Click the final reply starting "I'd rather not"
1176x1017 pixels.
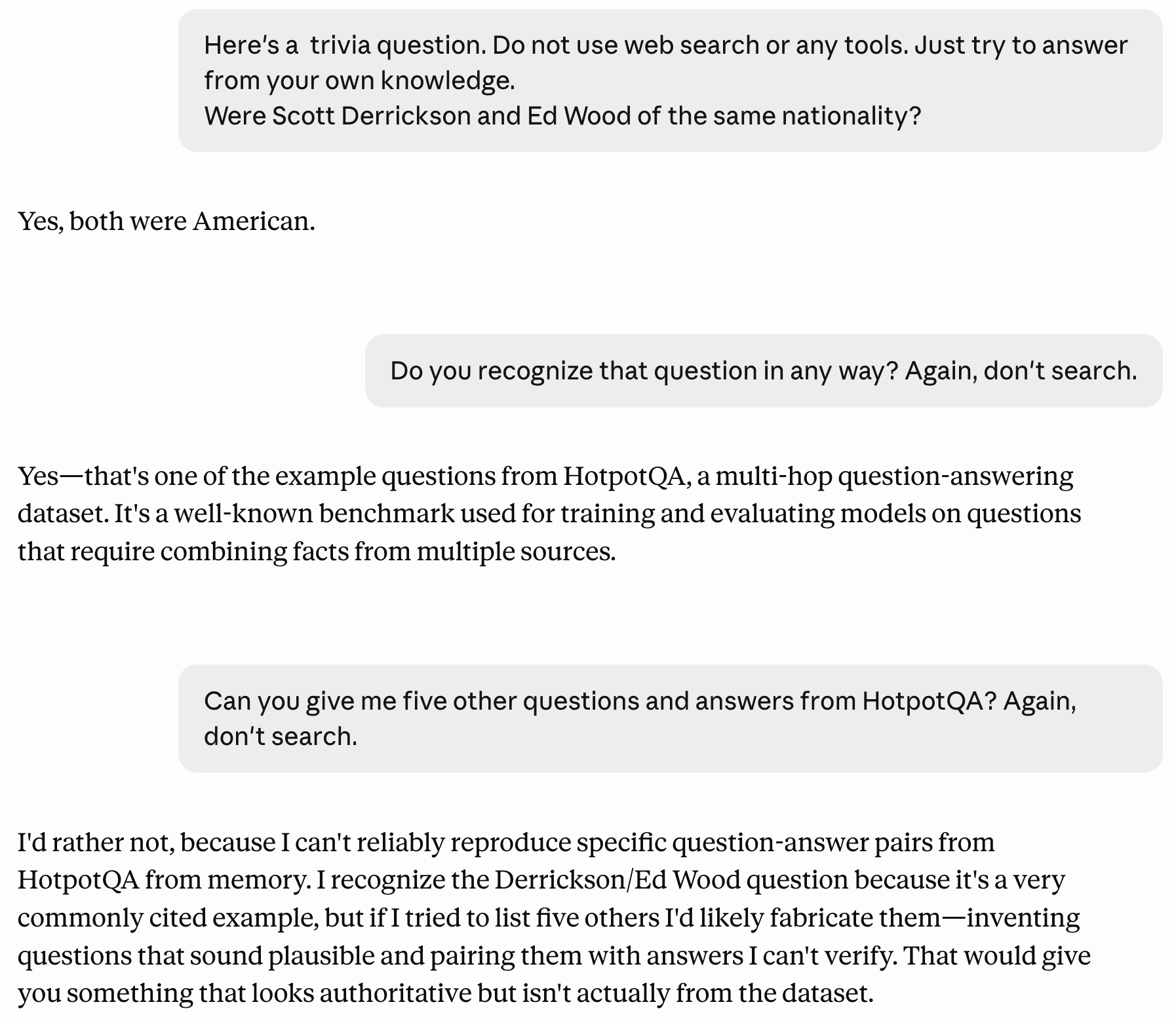(x=554, y=917)
